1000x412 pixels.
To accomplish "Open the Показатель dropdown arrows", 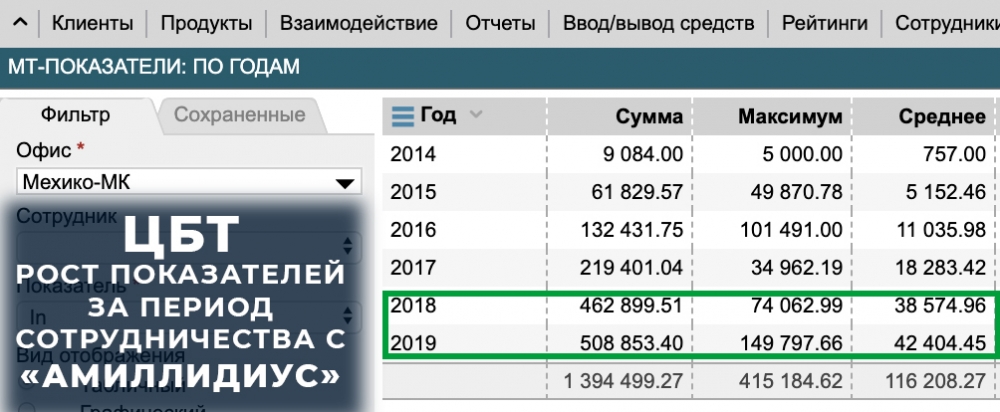I will point(349,316).
